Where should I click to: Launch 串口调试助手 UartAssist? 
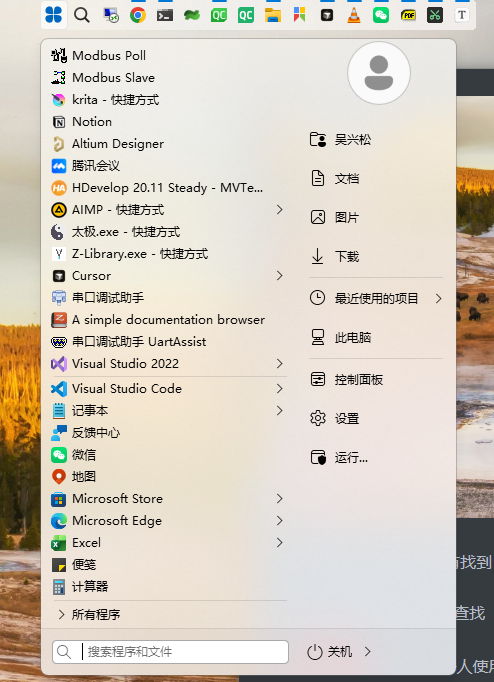click(x=168, y=341)
